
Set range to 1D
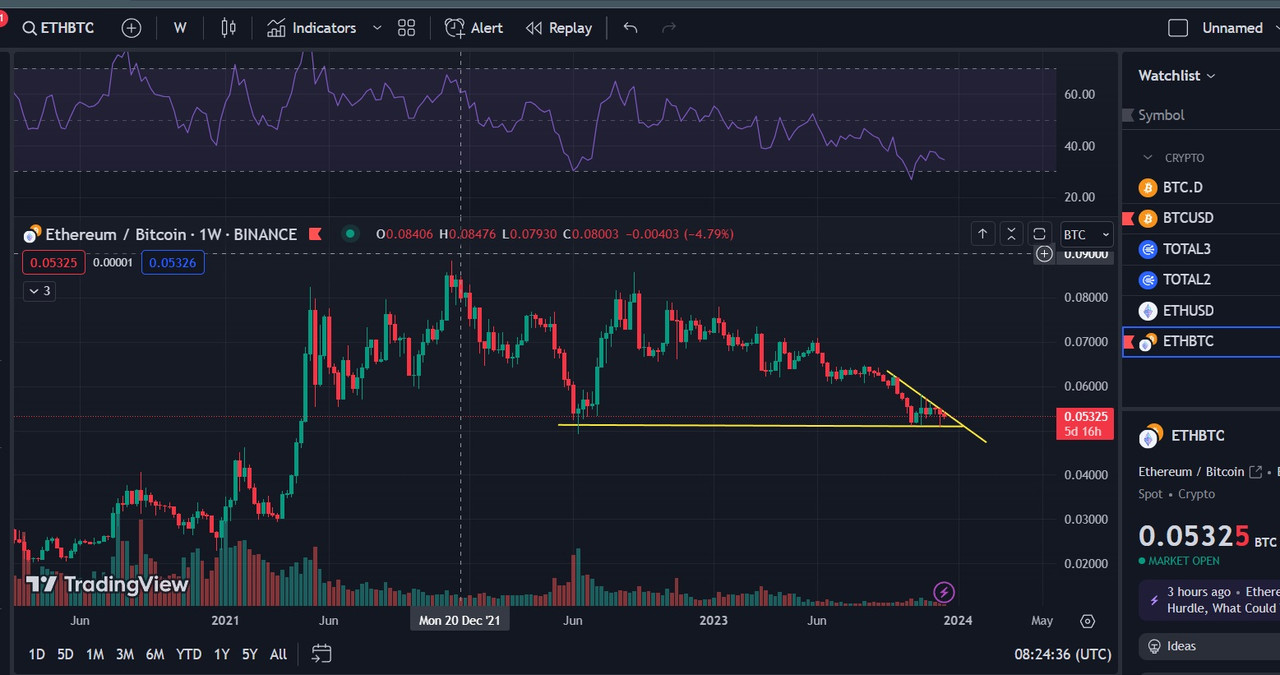point(36,654)
